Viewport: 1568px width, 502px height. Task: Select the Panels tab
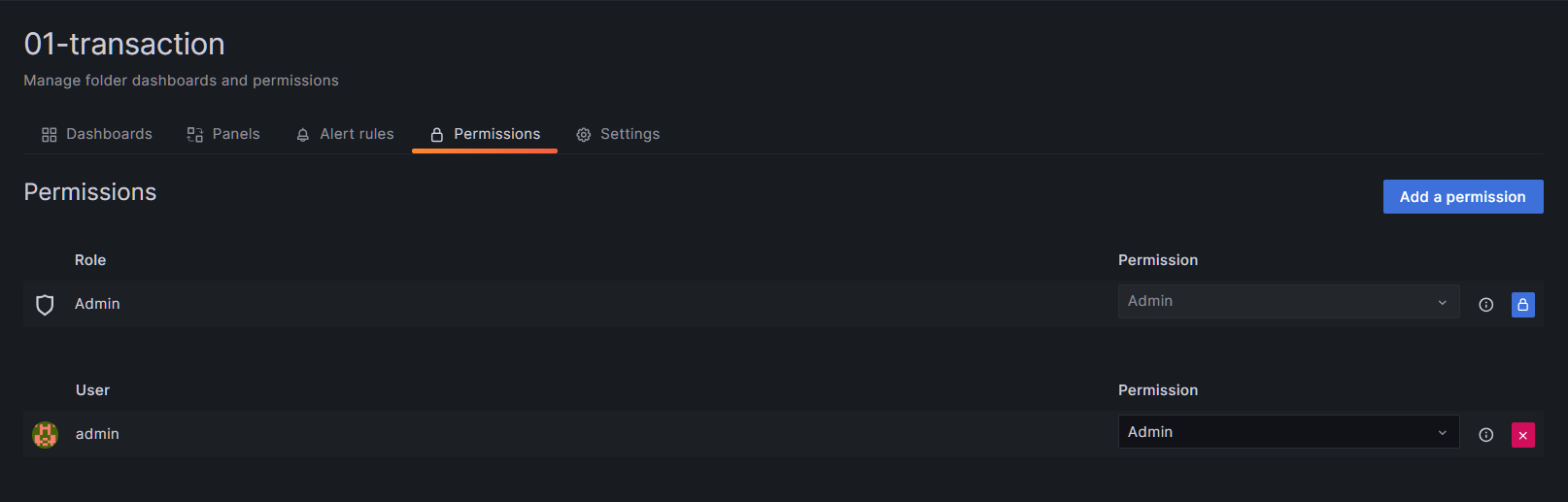pos(236,134)
